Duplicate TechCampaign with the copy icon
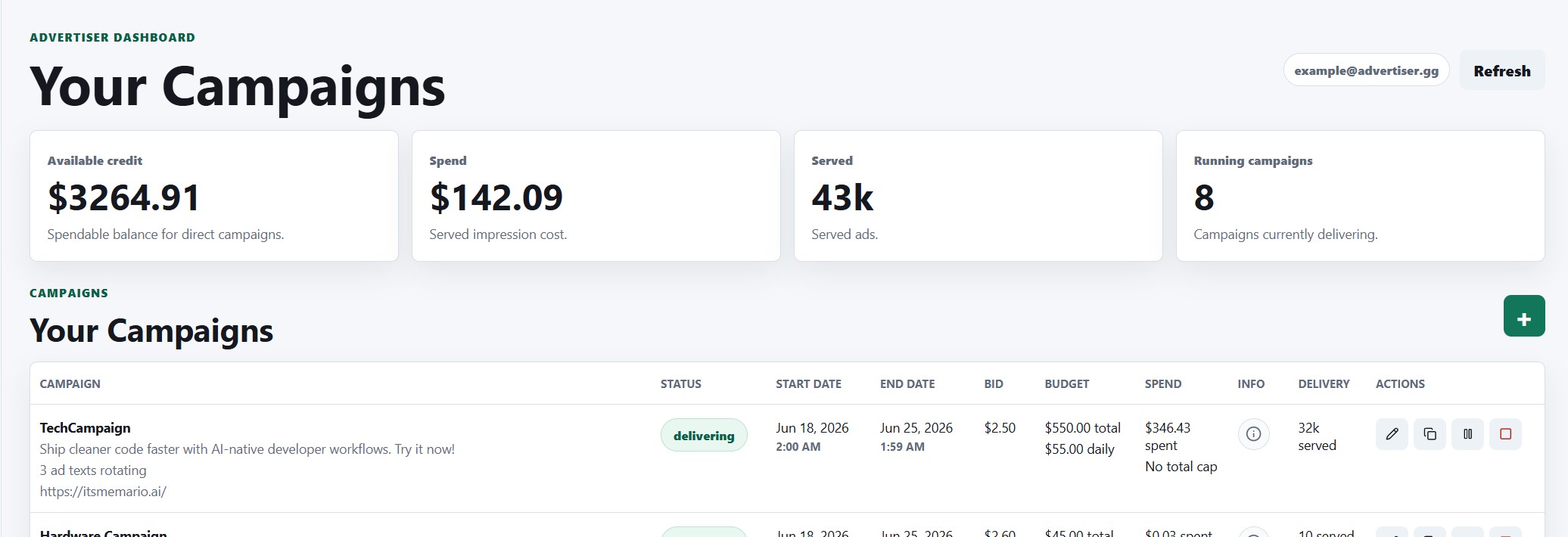This screenshot has height=537, width=1568. pos(1430,434)
